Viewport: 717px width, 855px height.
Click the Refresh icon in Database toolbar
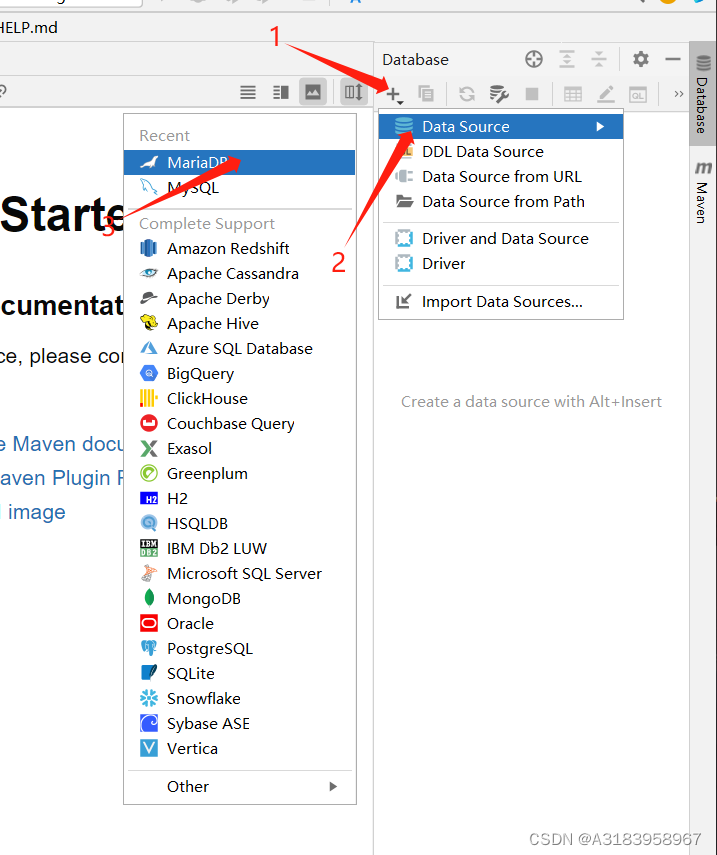click(467, 94)
